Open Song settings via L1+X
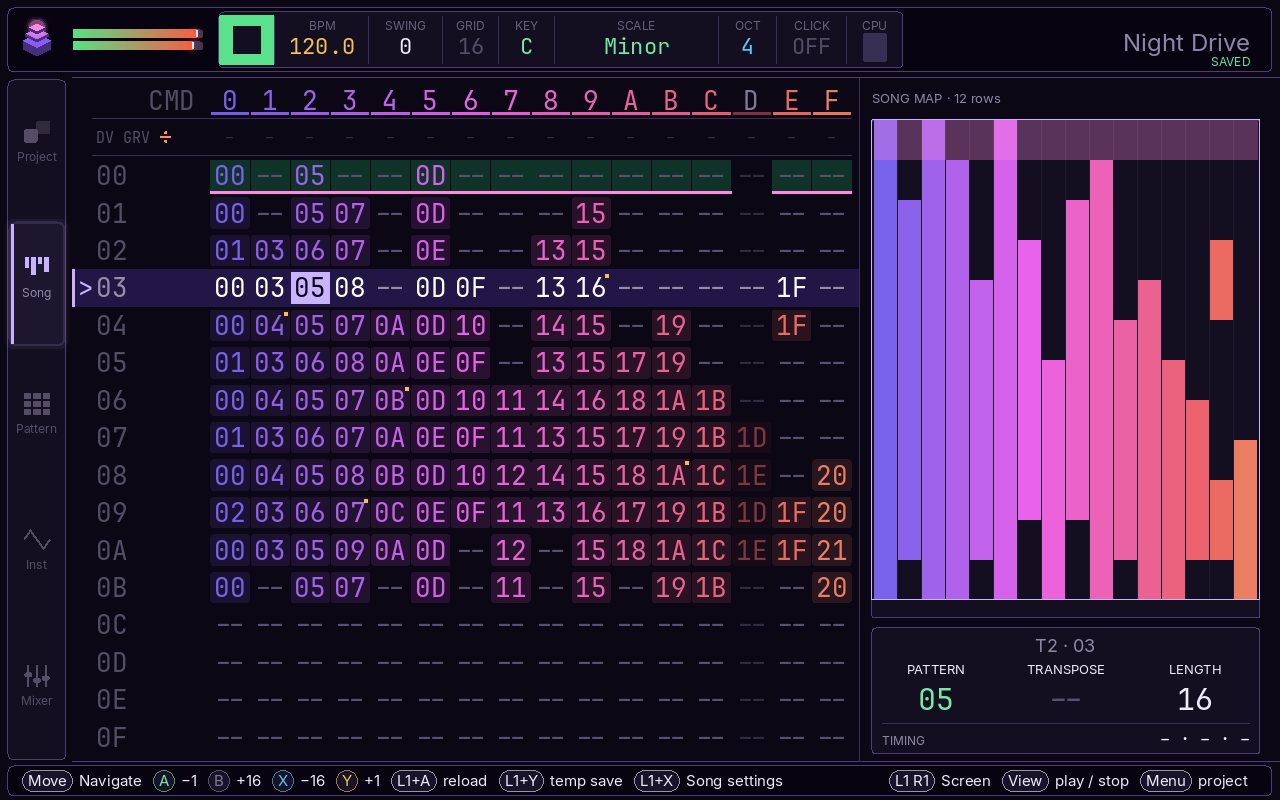Image resolution: width=1280 pixels, height=800 pixels. click(708, 781)
